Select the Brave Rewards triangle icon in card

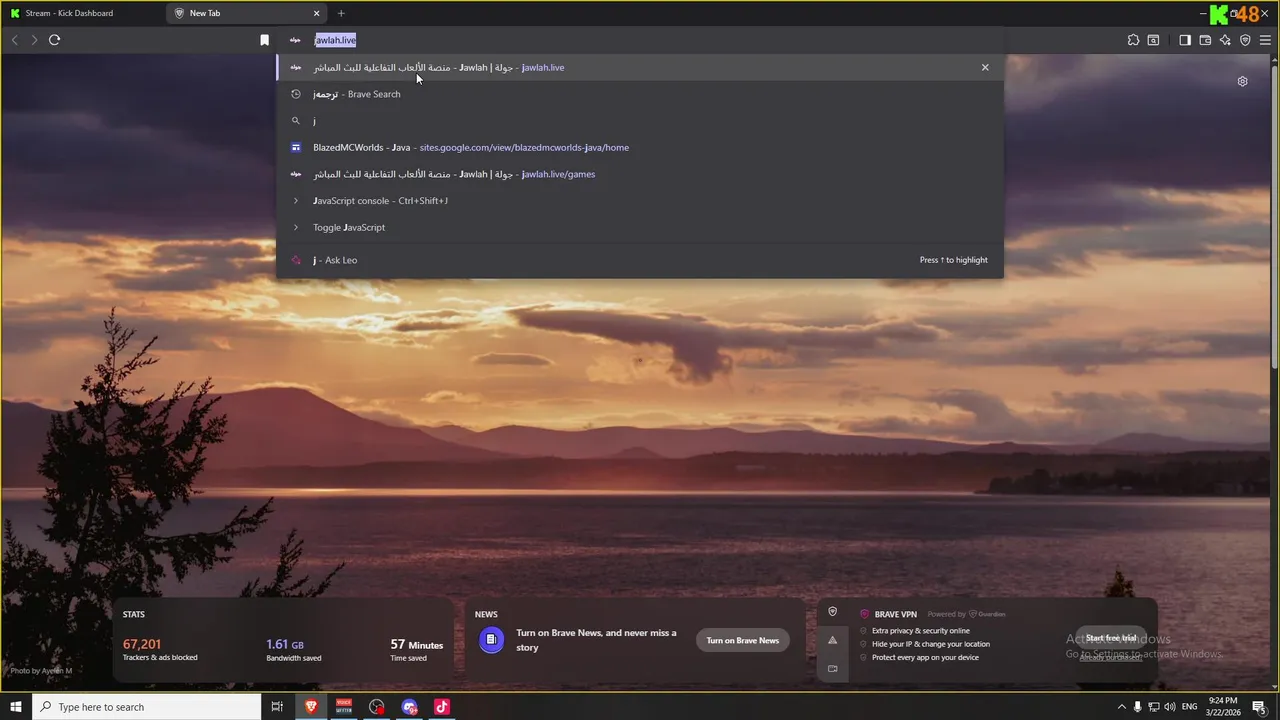tap(832, 640)
